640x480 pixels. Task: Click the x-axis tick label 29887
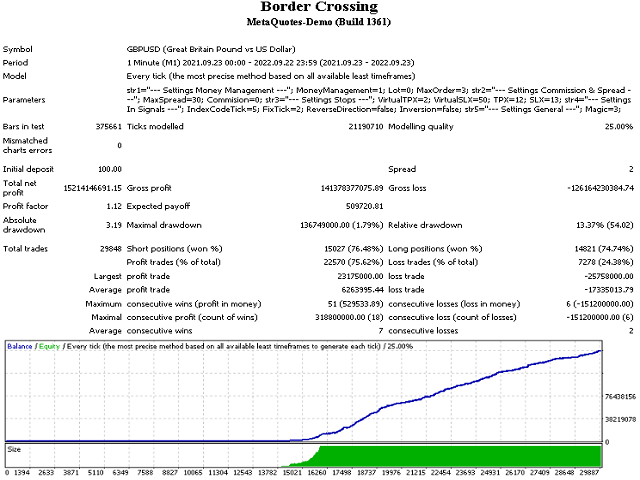589,473
